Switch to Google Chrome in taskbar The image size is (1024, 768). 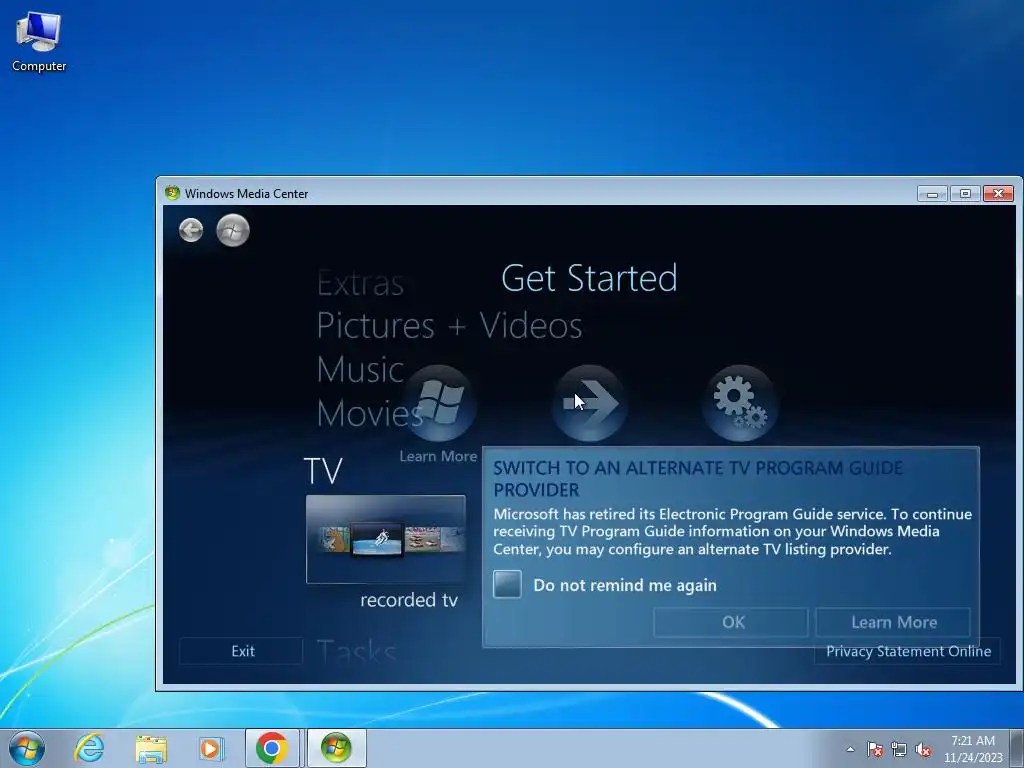coord(272,748)
